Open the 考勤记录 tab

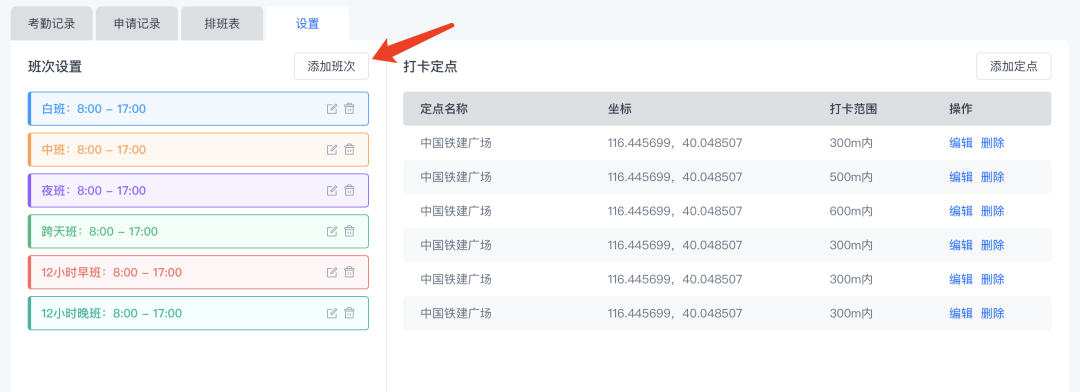(x=52, y=23)
